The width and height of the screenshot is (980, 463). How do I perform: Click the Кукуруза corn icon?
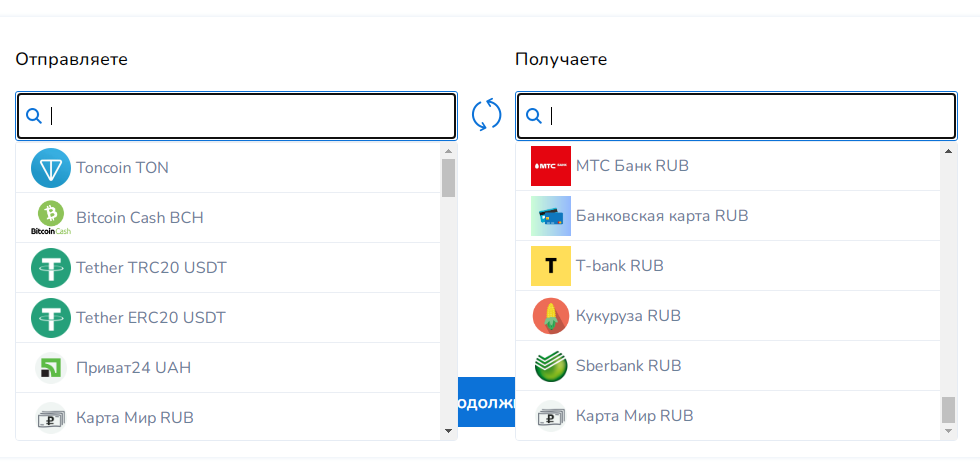point(551,316)
